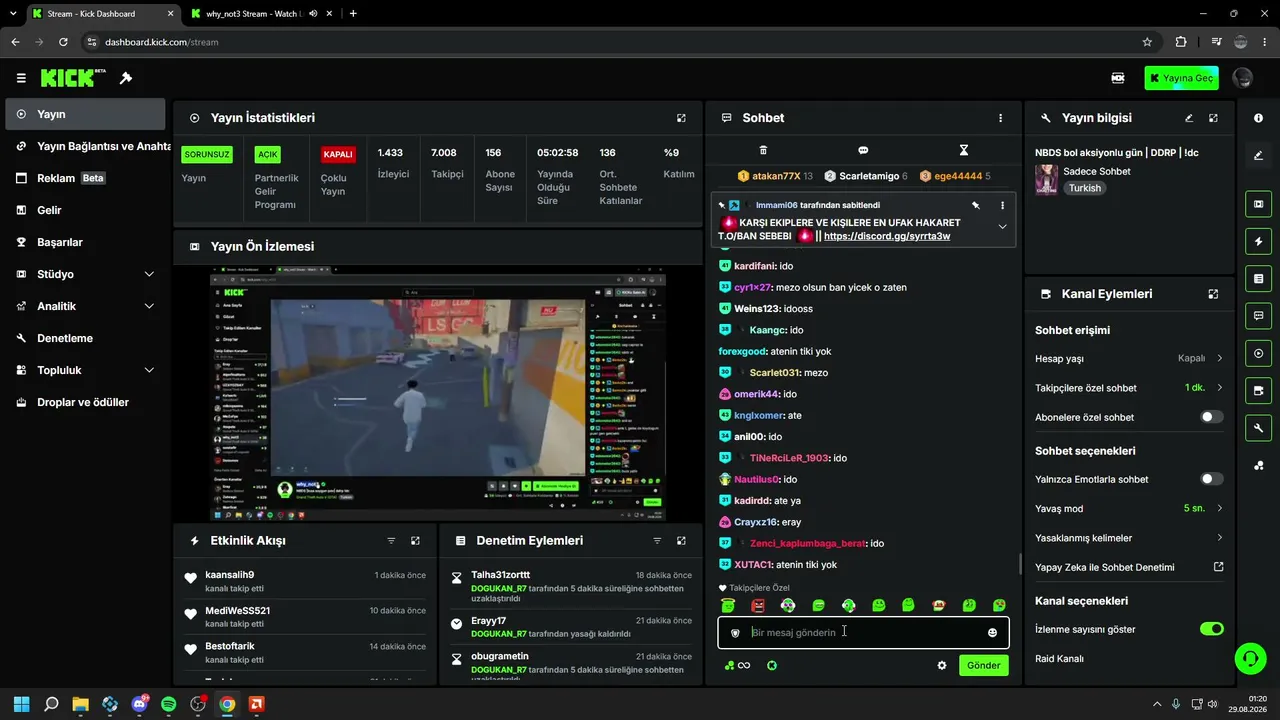Open the discord.gg/syrrta3w link

click(x=887, y=237)
